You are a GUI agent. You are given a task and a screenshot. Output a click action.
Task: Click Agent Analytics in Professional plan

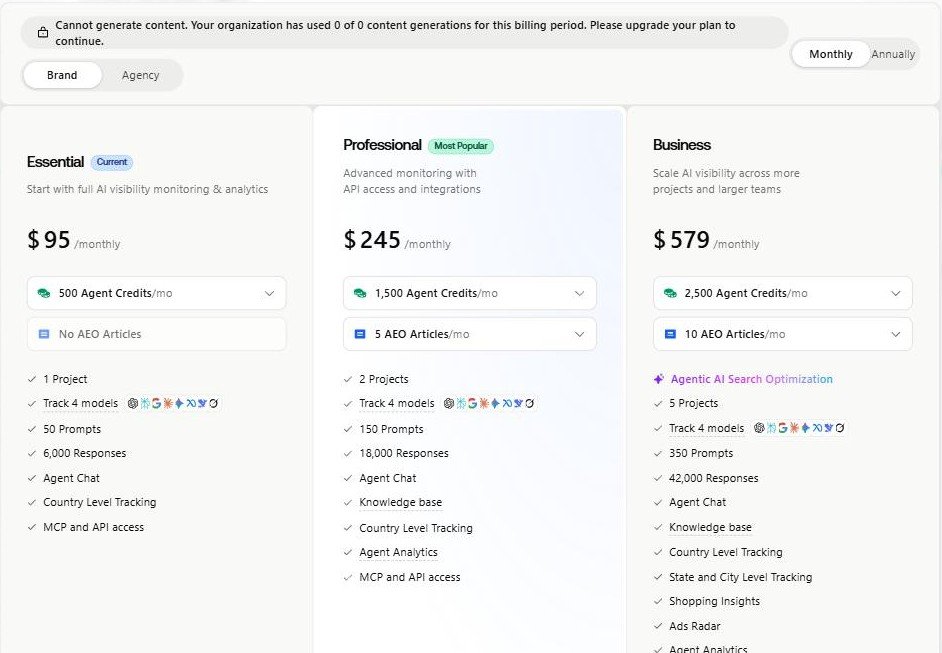point(398,552)
